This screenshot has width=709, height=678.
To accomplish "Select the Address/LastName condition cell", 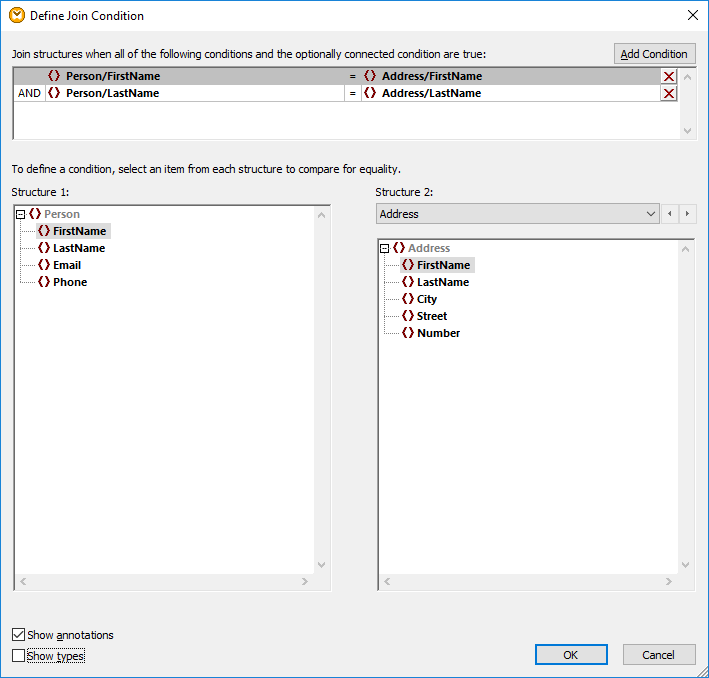I will click(511, 93).
